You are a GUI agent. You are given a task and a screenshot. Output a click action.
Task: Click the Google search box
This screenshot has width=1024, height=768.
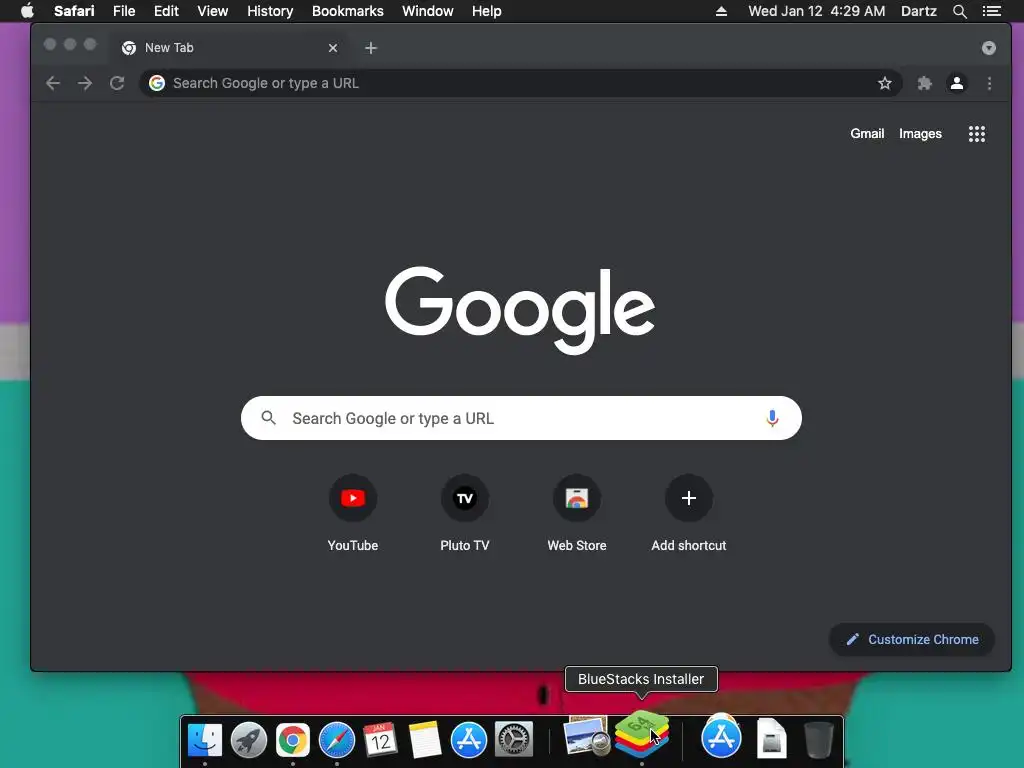[521, 418]
